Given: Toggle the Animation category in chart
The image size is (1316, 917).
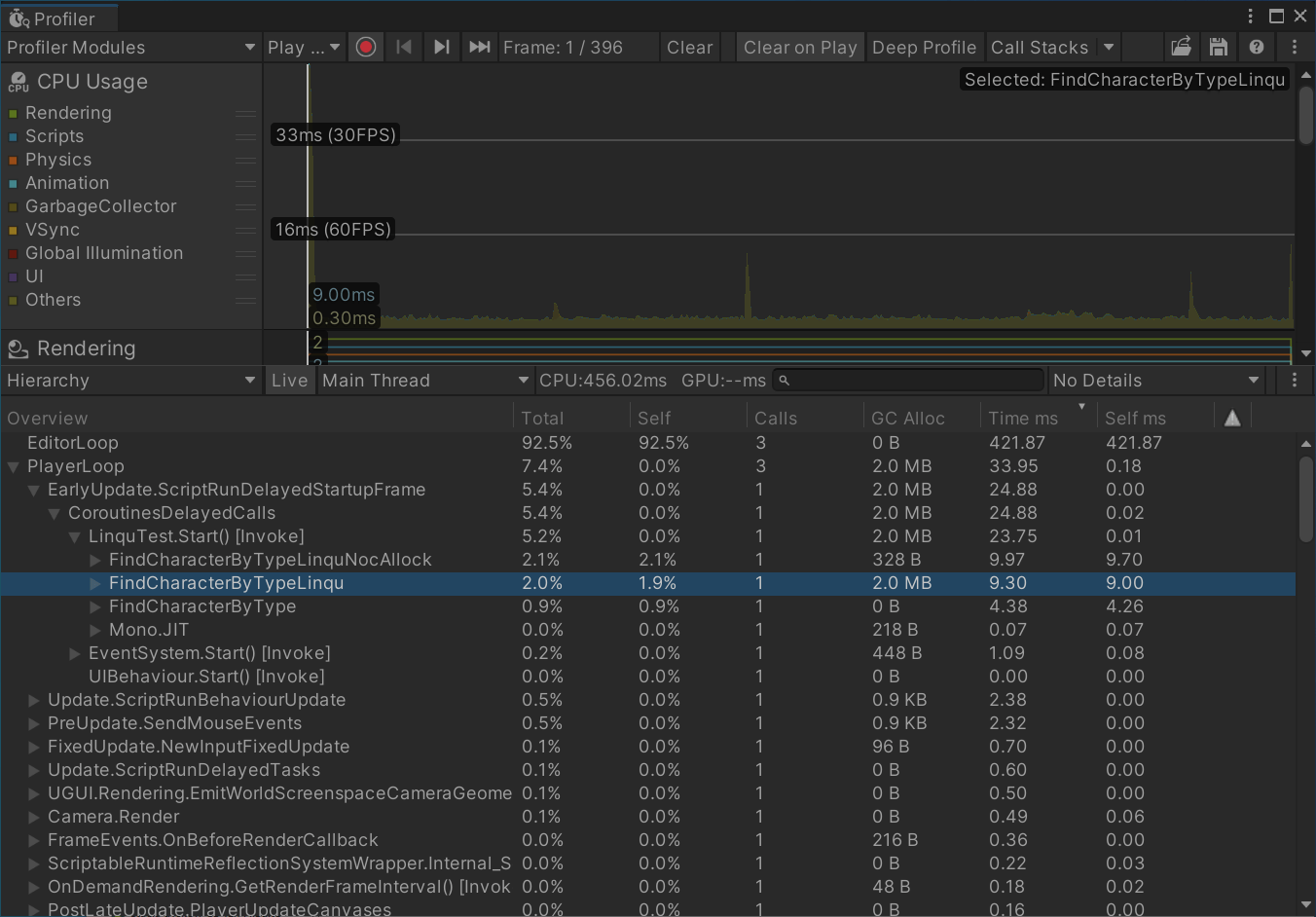Looking at the screenshot, I should [x=13, y=184].
